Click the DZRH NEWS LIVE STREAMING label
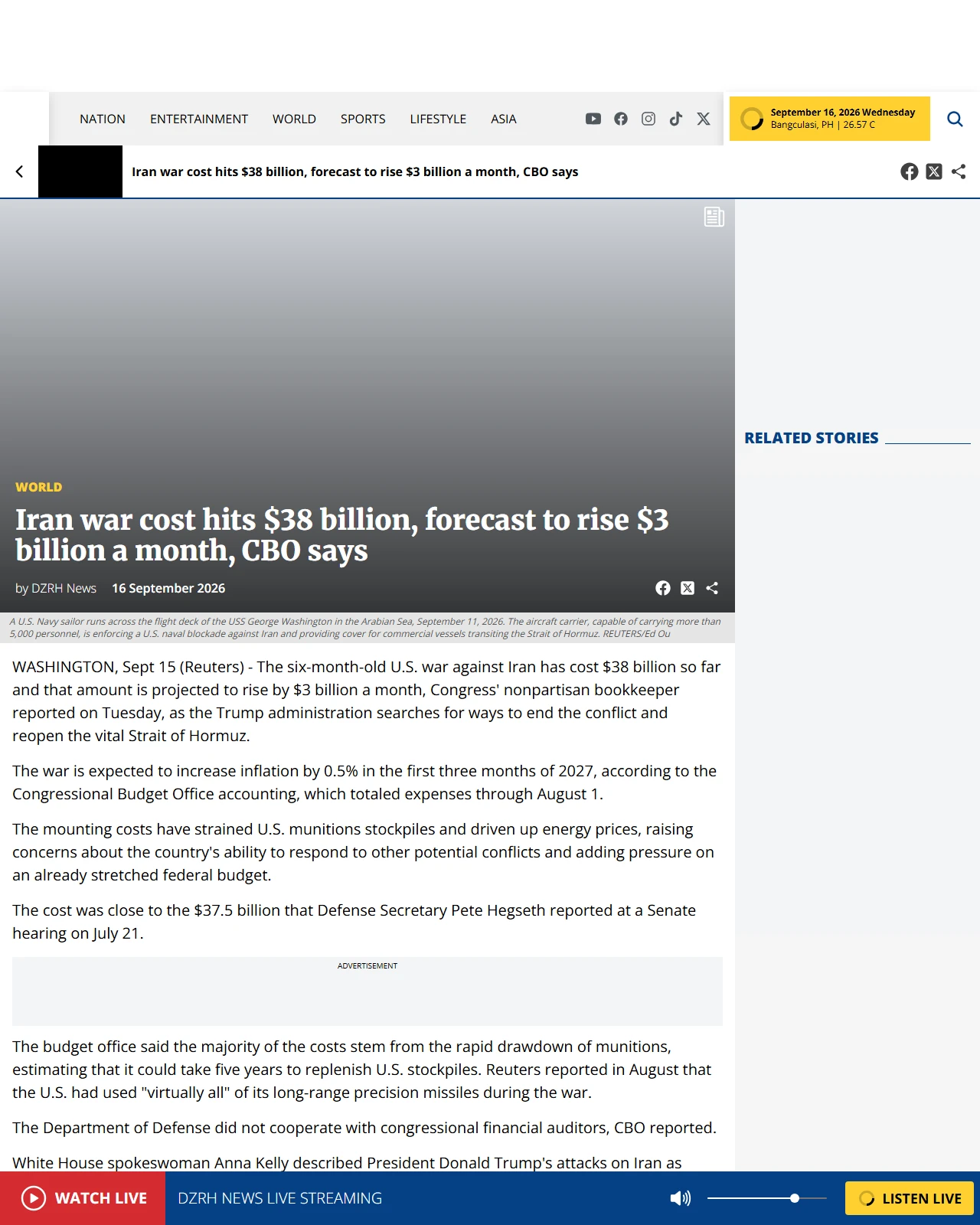This screenshot has width=980, height=1225. click(x=279, y=1198)
